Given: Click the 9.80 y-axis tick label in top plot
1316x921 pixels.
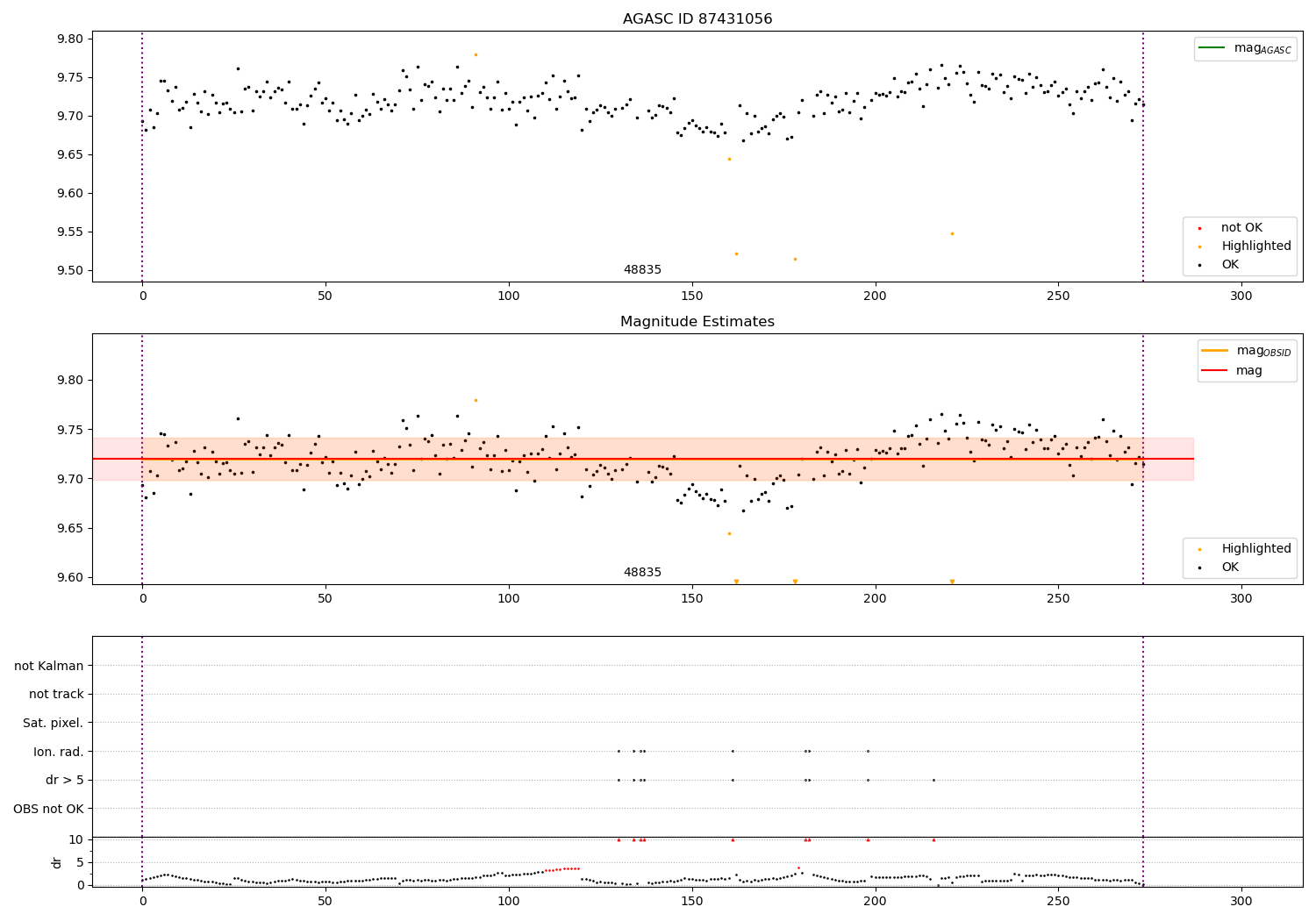Looking at the screenshot, I should (70, 39).
